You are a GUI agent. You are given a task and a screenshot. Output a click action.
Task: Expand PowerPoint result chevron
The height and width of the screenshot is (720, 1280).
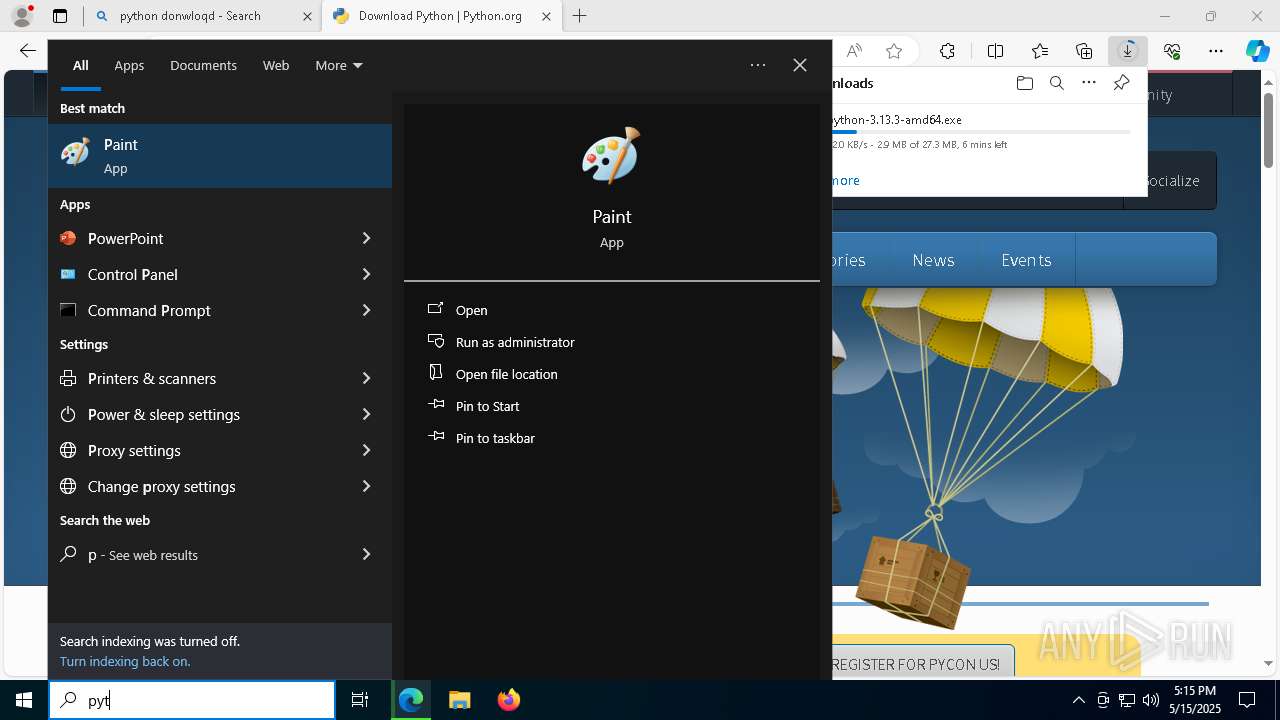click(x=366, y=238)
